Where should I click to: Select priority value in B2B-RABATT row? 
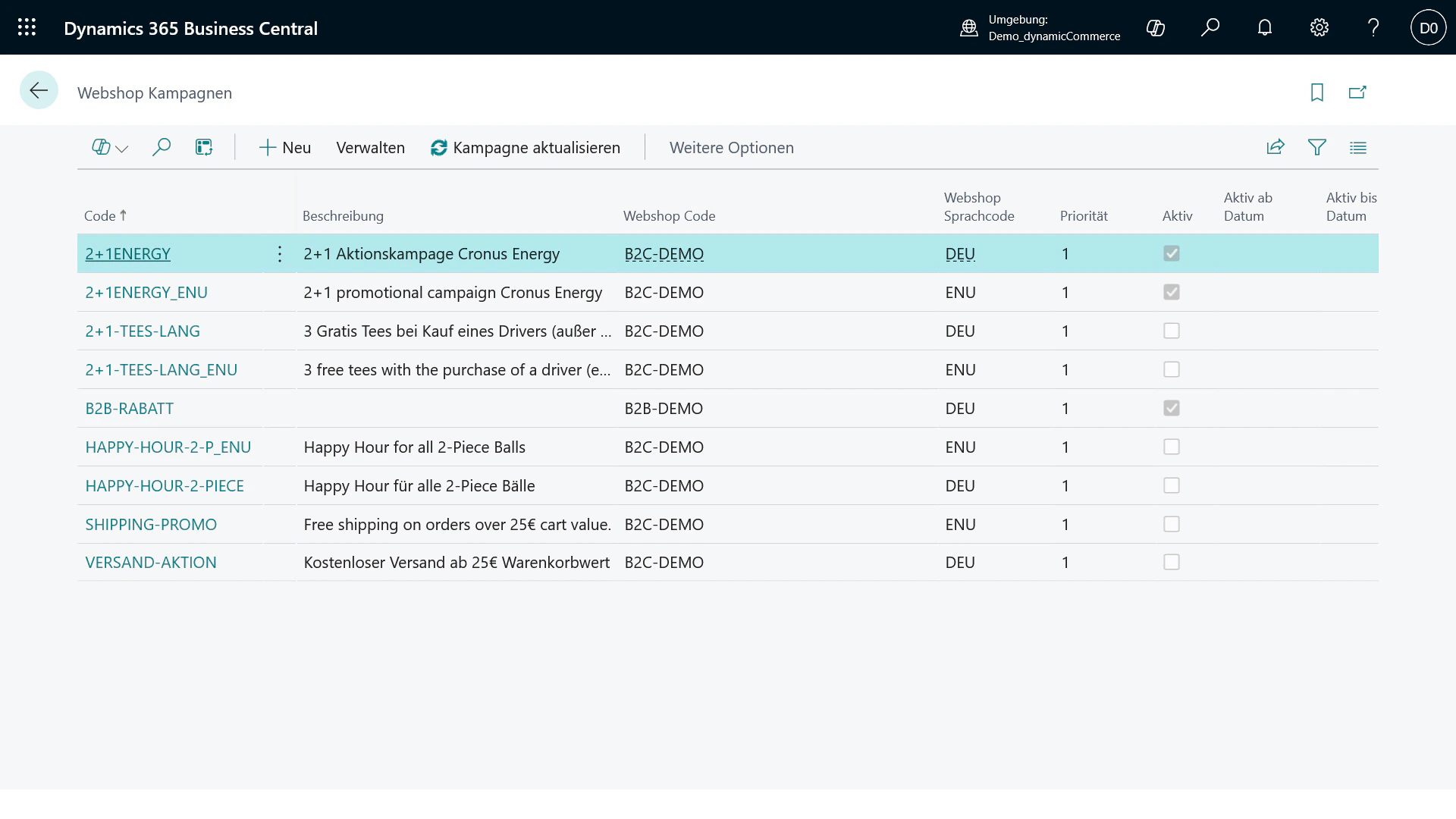(x=1065, y=409)
